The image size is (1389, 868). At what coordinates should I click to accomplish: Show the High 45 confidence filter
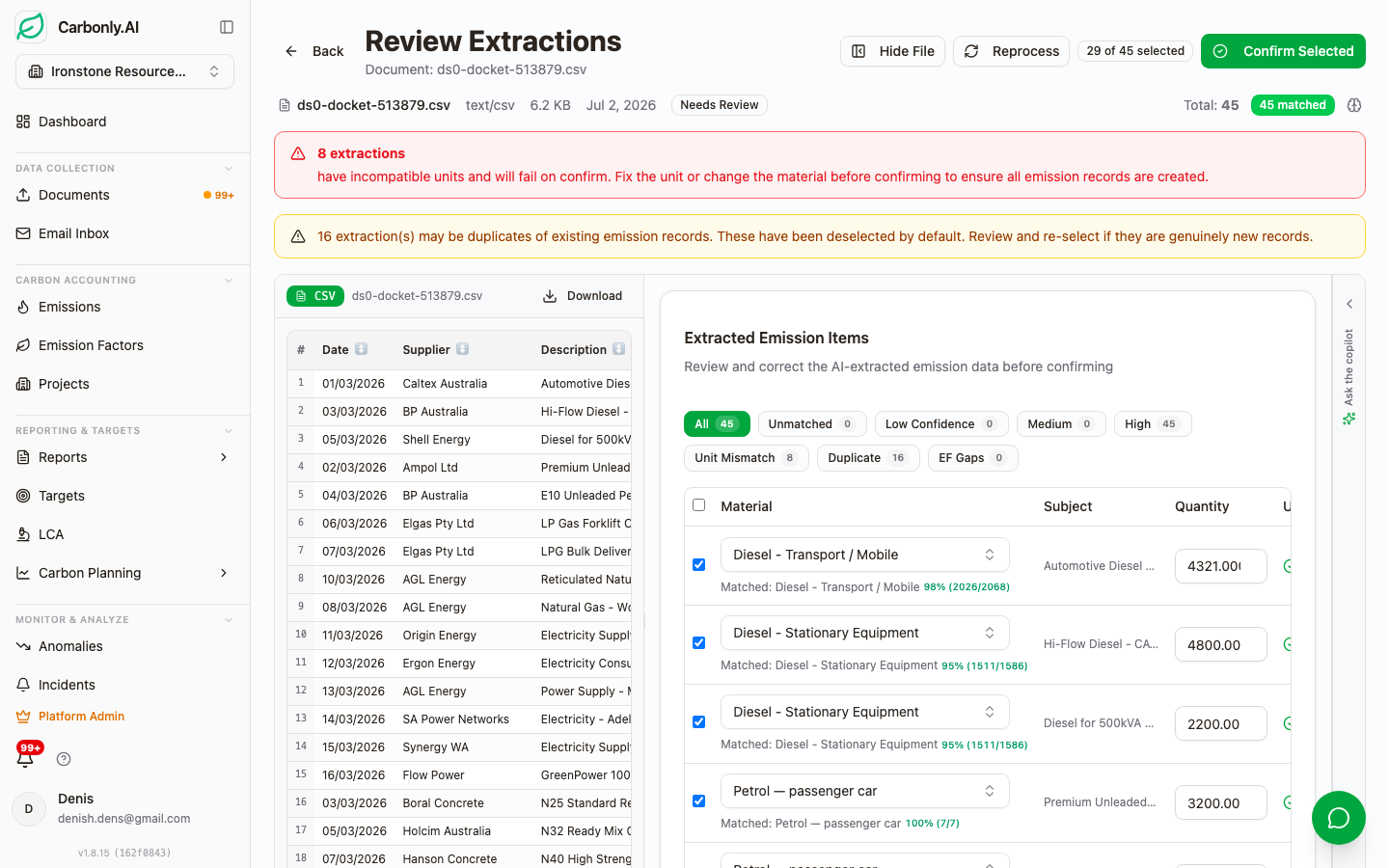1153,424
